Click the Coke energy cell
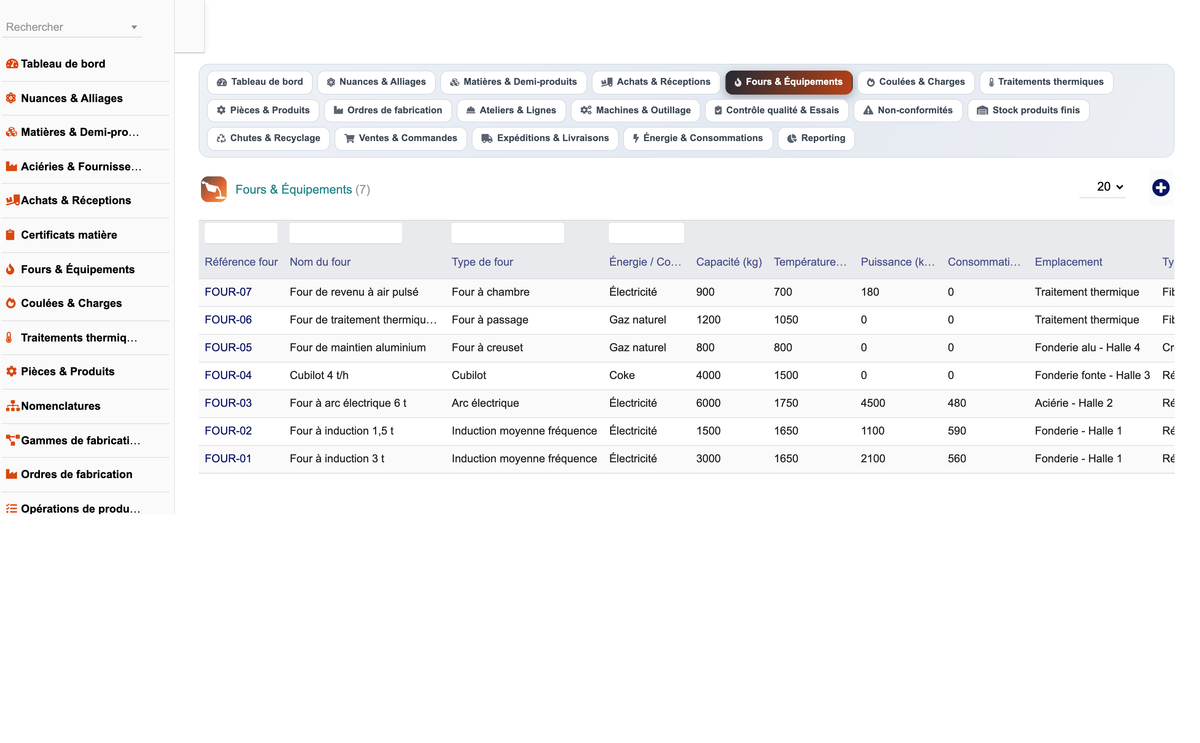This screenshot has width=1200, height=743. pyautogui.click(x=622, y=376)
